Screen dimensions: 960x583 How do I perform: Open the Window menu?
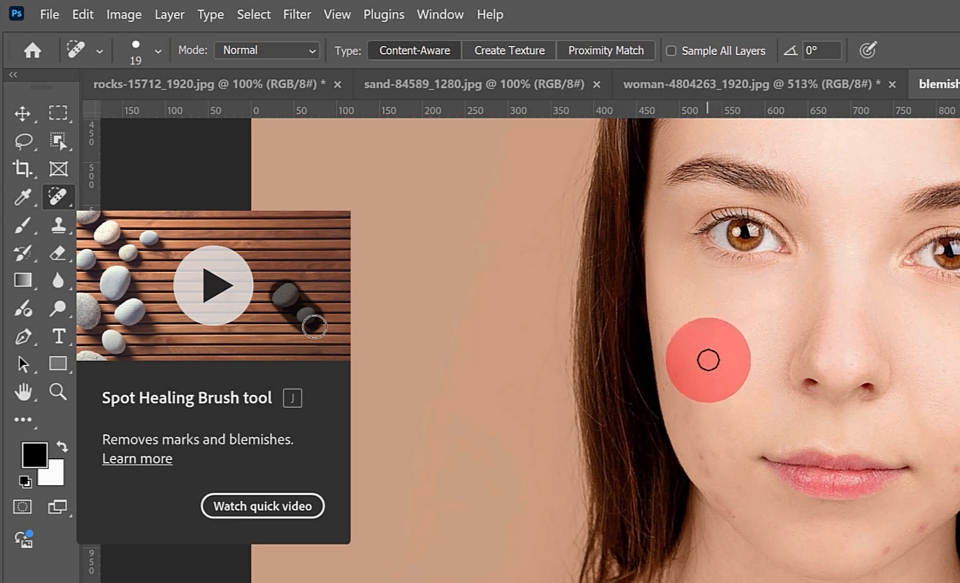[440, 14]
